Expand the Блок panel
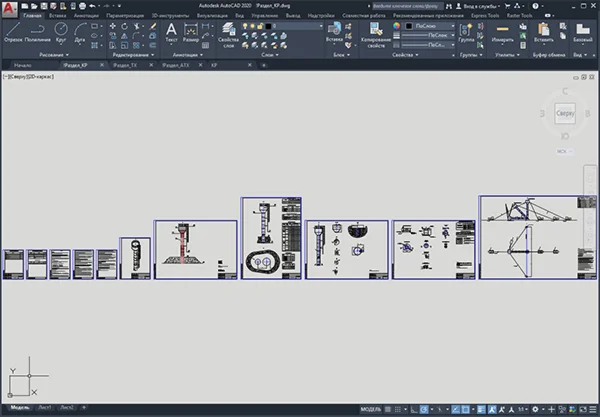 point(341,55)
